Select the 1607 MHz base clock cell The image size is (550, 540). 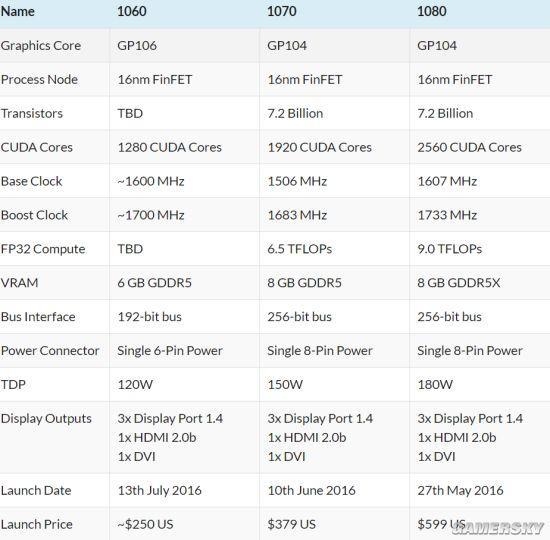click(447, 181)
